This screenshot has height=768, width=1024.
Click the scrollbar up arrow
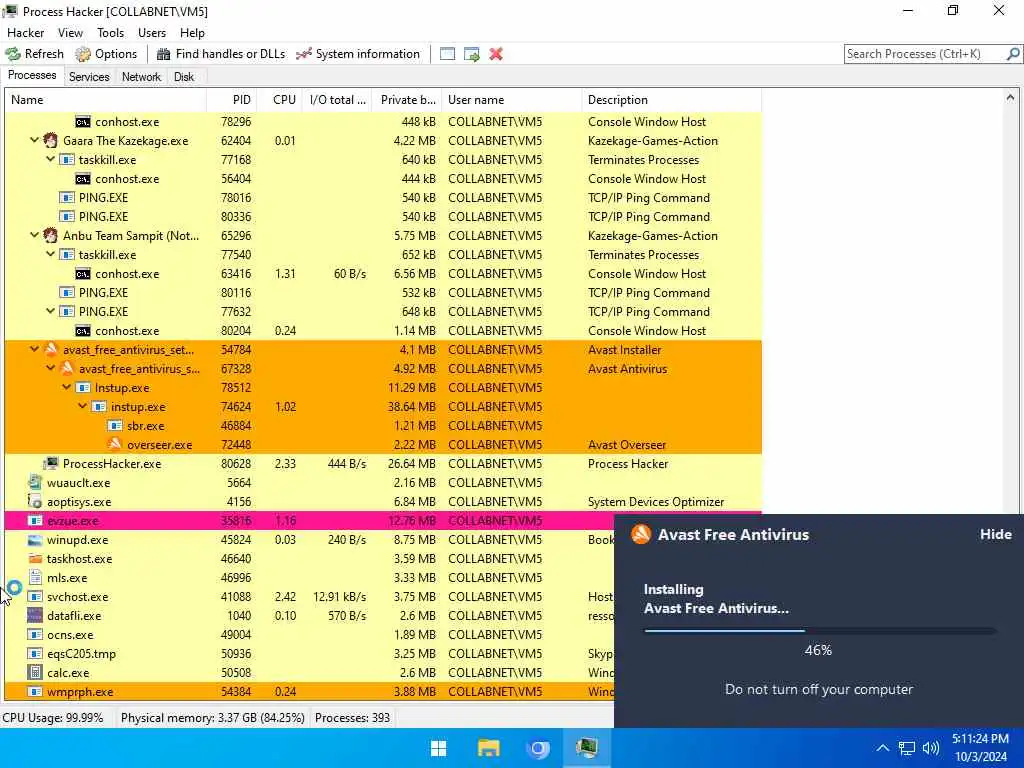click(1010, 98)
